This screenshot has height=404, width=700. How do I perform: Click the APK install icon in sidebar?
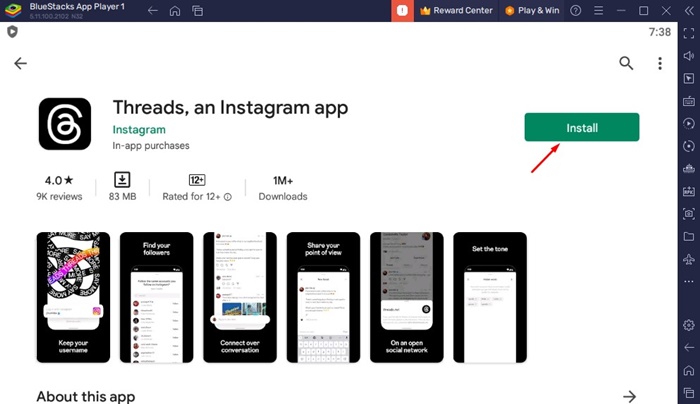(x=689, y=191)
